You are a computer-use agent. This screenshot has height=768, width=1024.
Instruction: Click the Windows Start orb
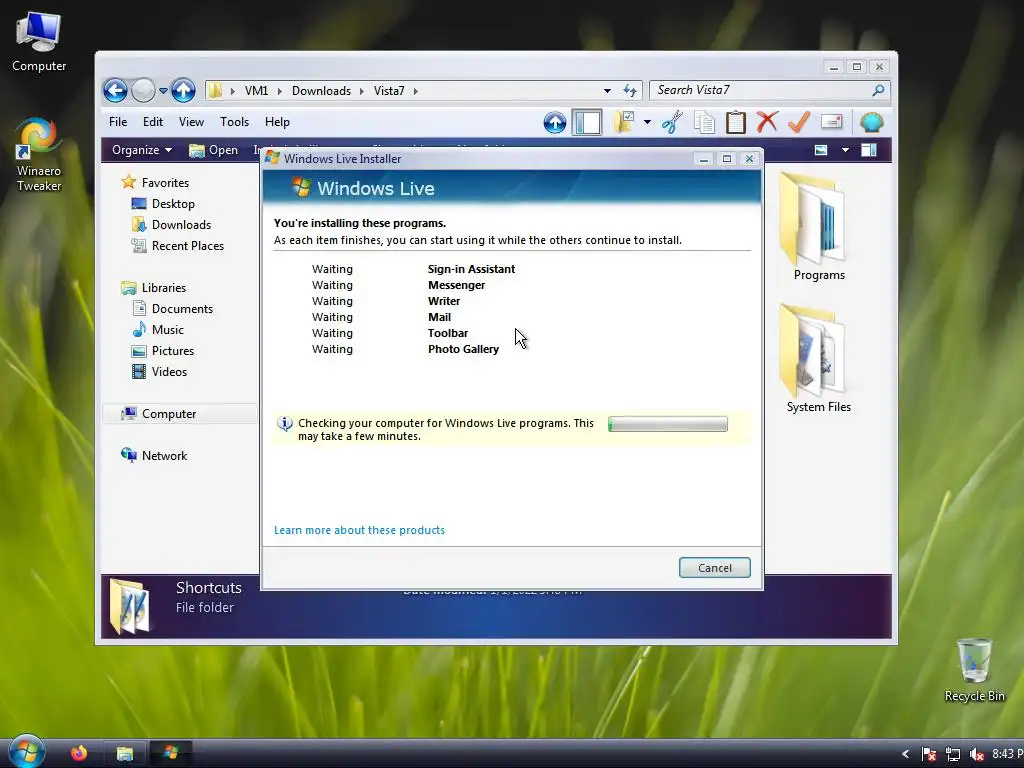26,751
